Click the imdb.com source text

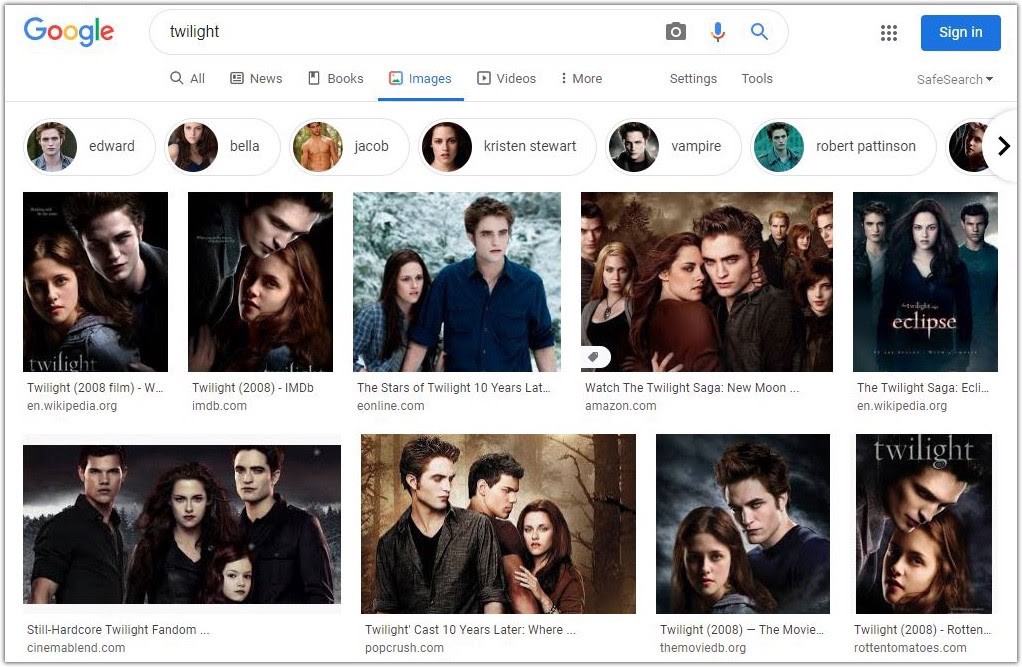point(219,406)
